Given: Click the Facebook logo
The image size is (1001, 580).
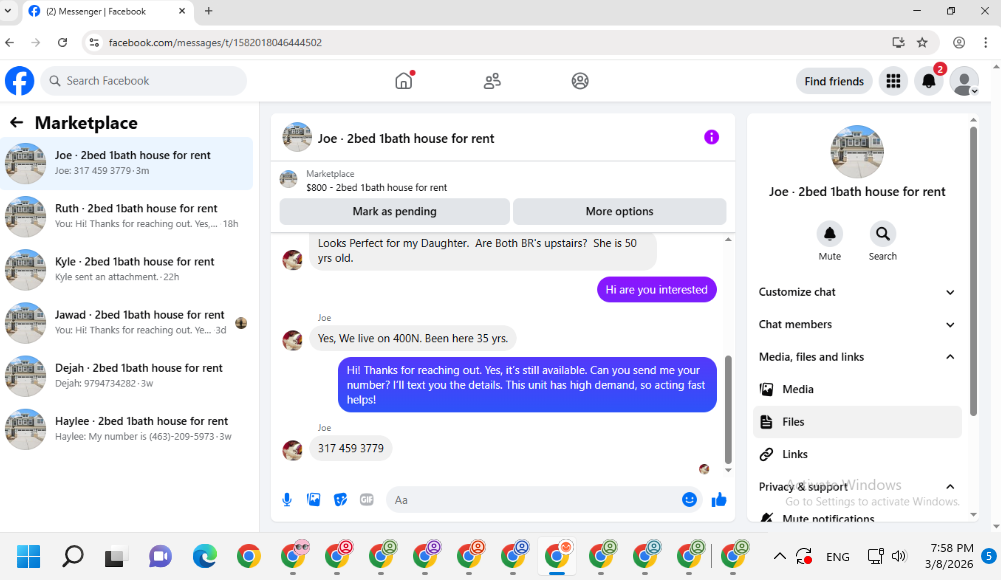Looking at the screenshot, I should tap(20, 81).
